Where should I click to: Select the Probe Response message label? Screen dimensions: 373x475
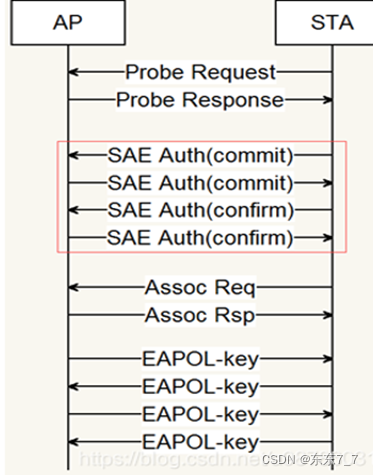[x=200, y=100]
